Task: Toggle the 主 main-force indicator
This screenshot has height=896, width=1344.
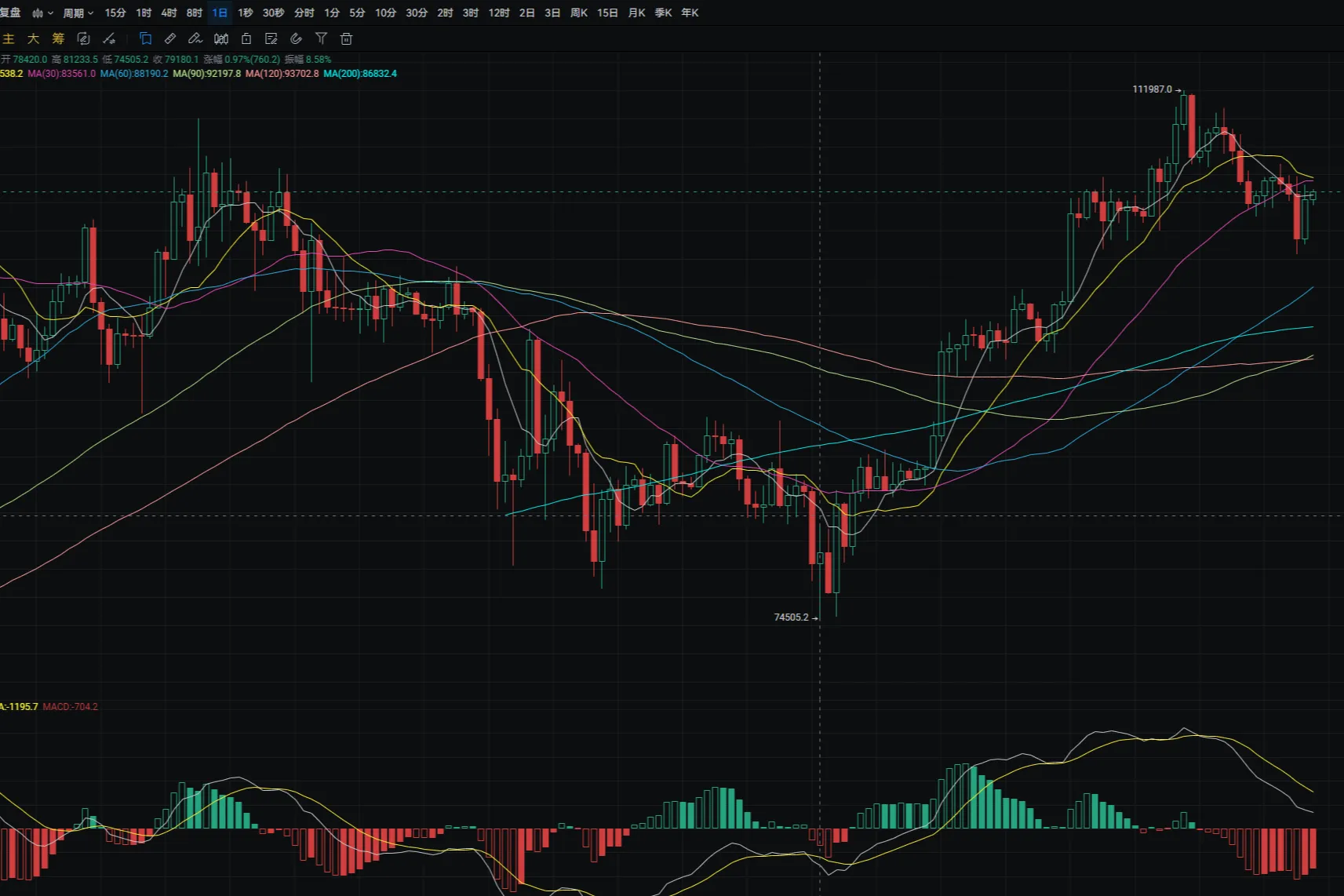Action: 9,38
